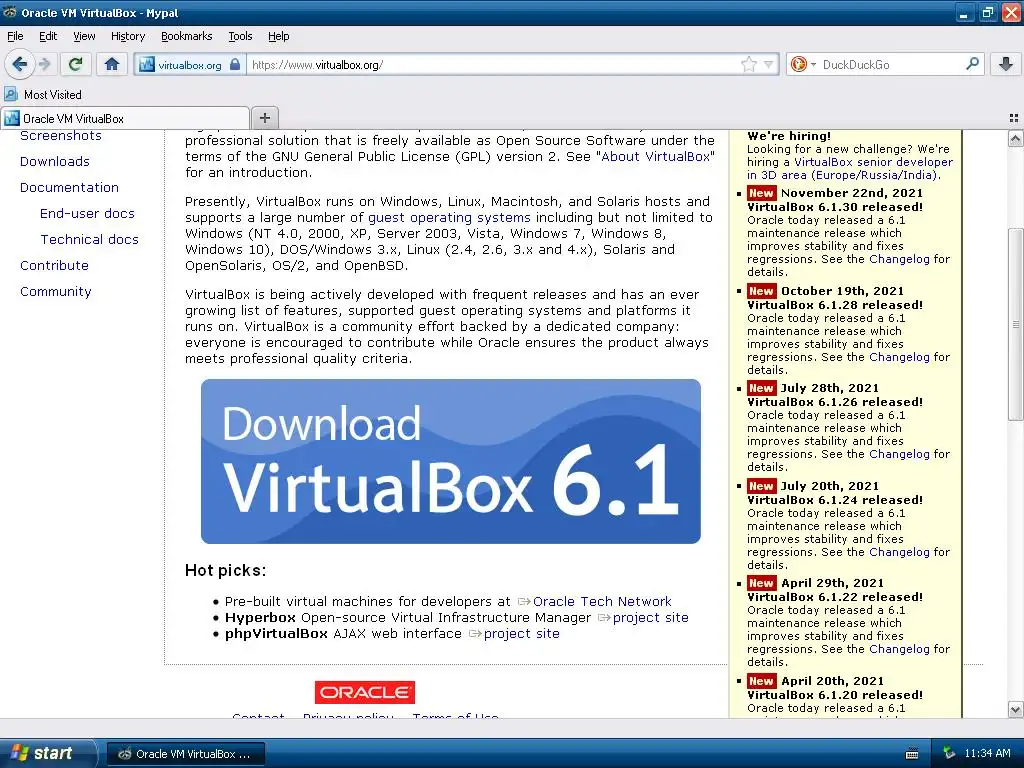1024x768 pixels.
Task: Open the Oracle Tech Network link
Action: tap(601, 601)
